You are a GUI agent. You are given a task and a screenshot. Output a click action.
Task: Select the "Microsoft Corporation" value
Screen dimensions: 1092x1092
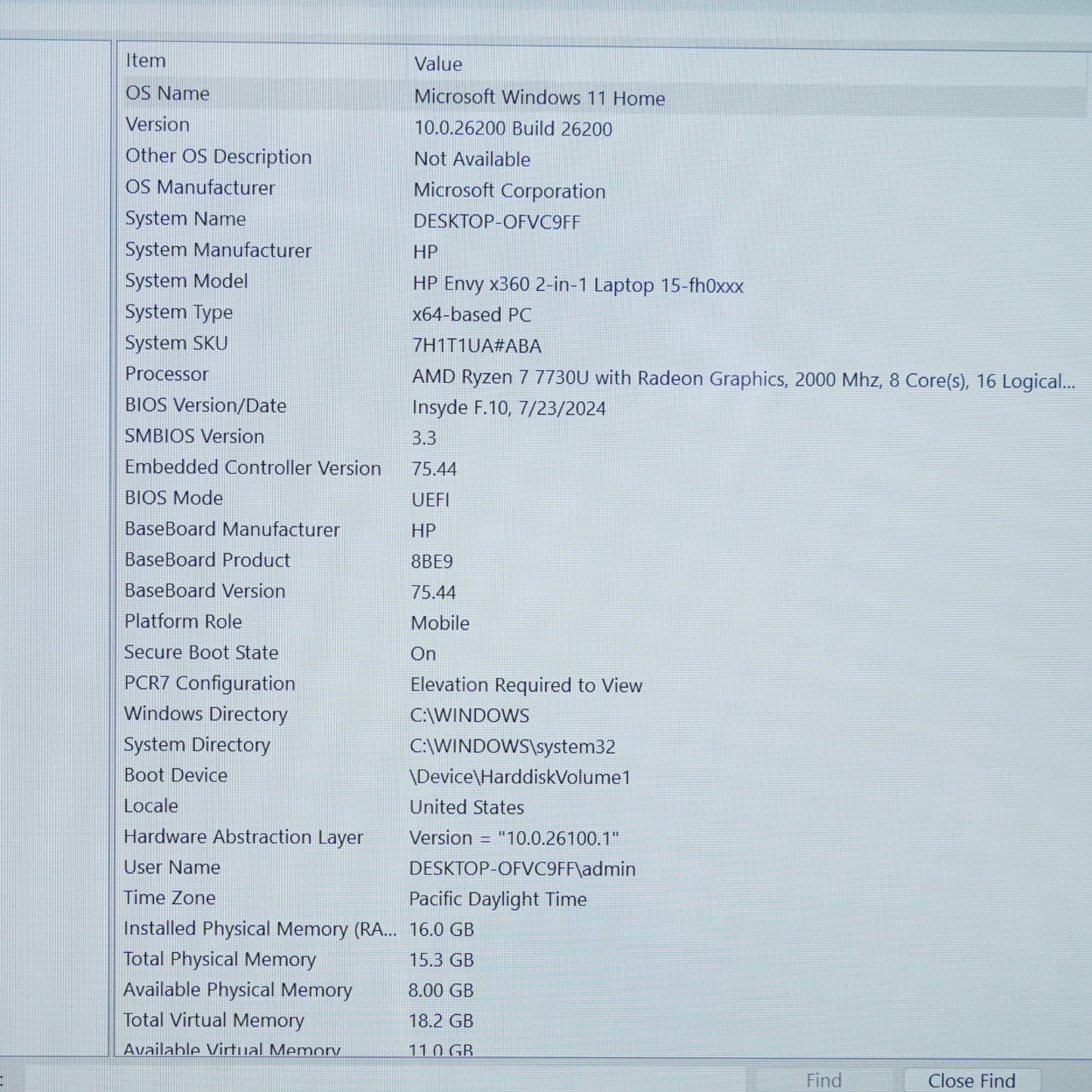click(x=509, y=190)
